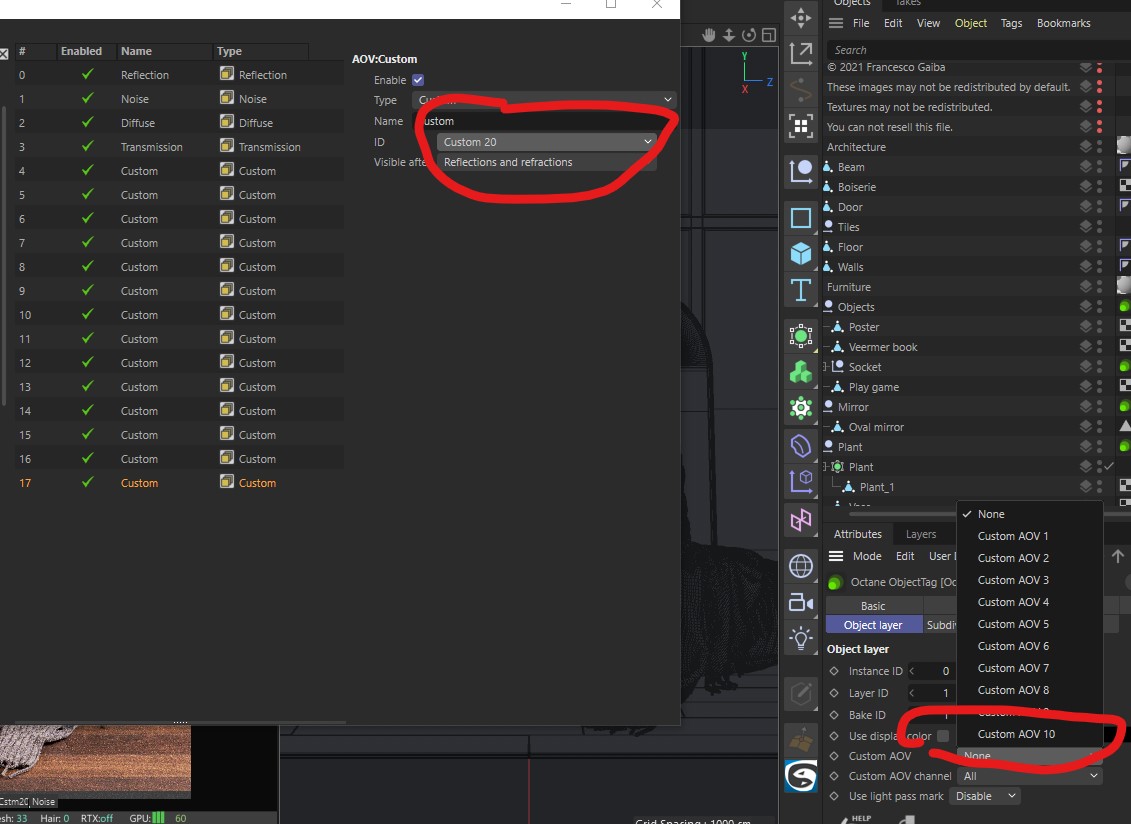Viewport: 1131px width, 824px height.
Task: Expand the Socket object in hierarchy
Action: coord(826,367)
